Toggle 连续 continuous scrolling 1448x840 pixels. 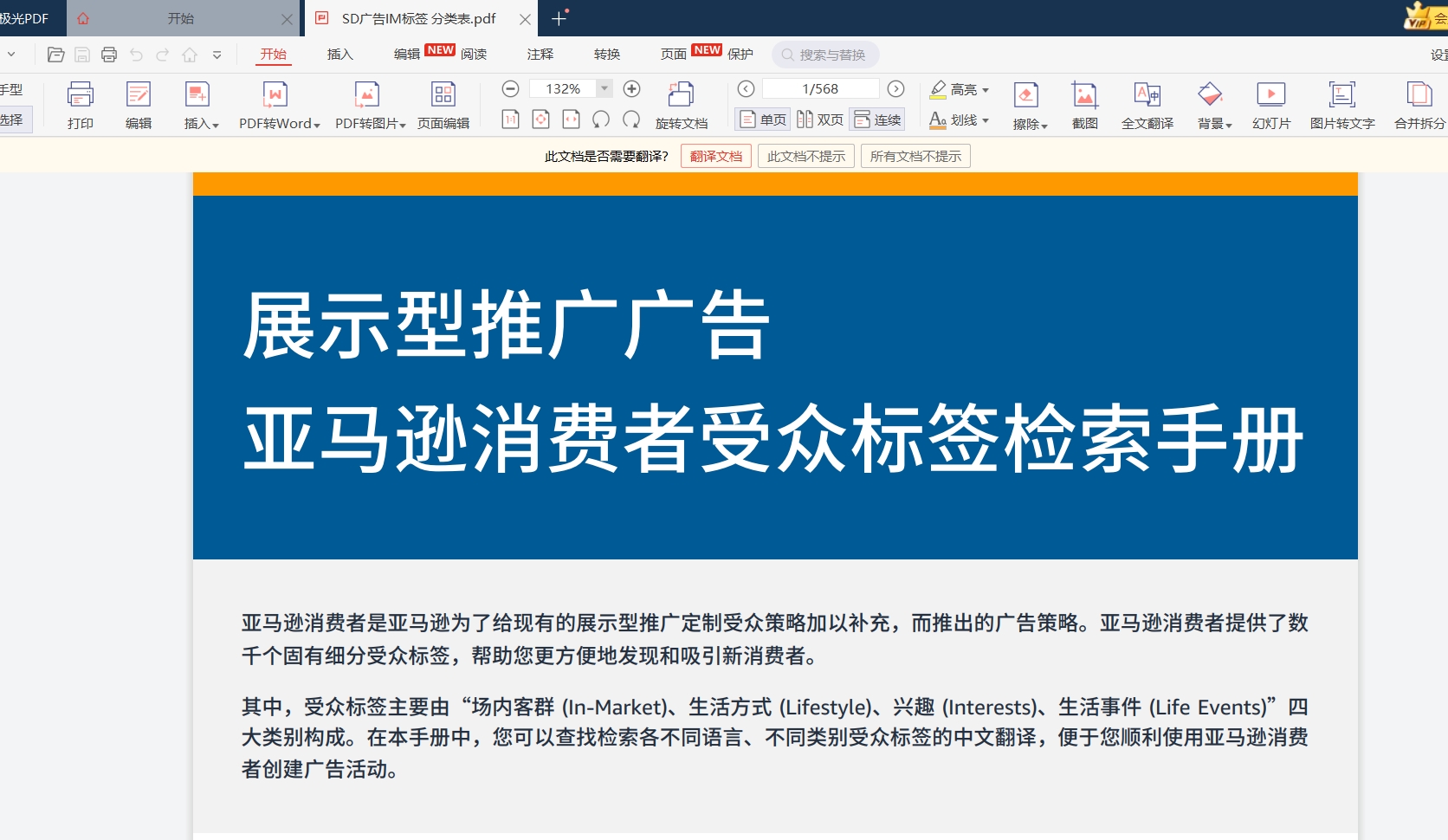coord(877,120)
